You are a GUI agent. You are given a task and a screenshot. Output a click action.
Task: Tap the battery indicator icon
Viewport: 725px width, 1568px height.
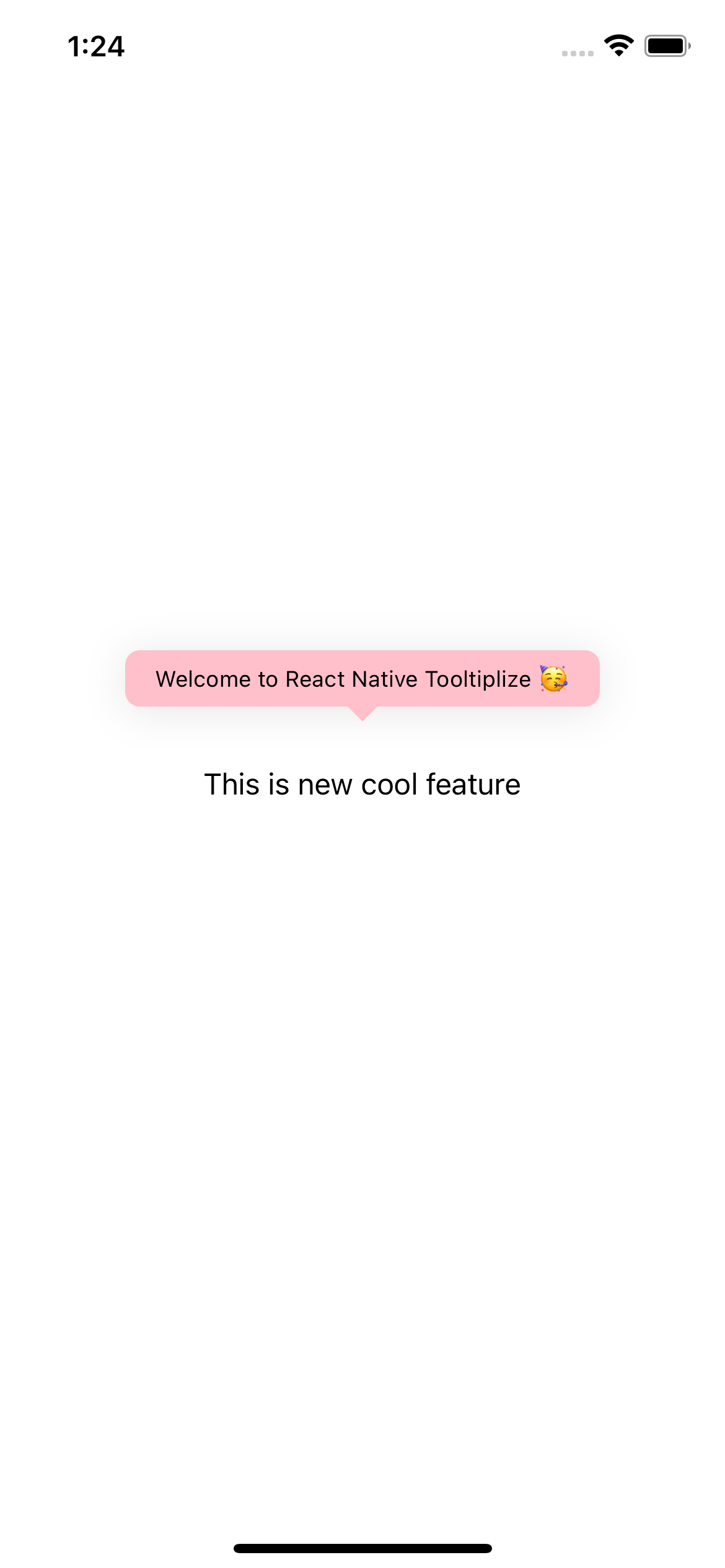667,46
